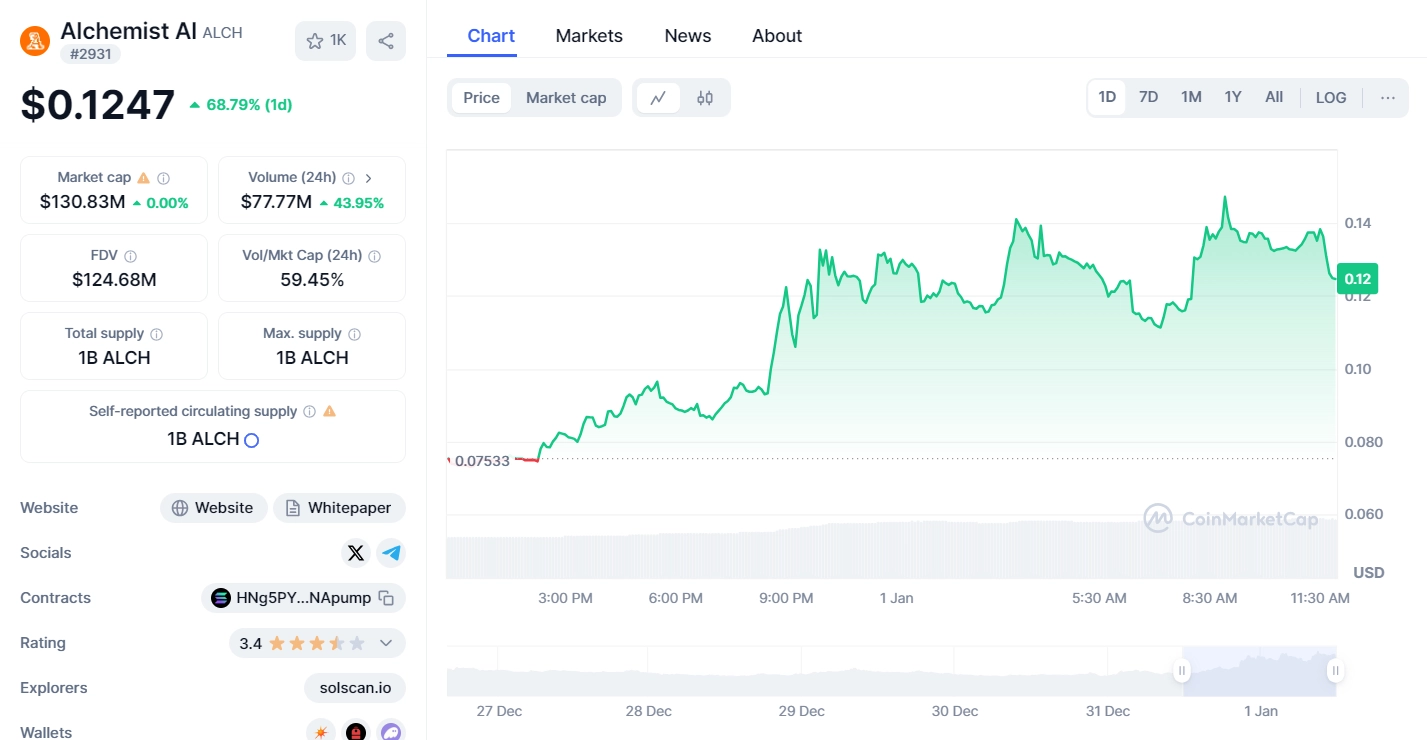Click the Phantom wallet ghost icon
Viewport: 1427px width, 740px height.
point(392,730)
